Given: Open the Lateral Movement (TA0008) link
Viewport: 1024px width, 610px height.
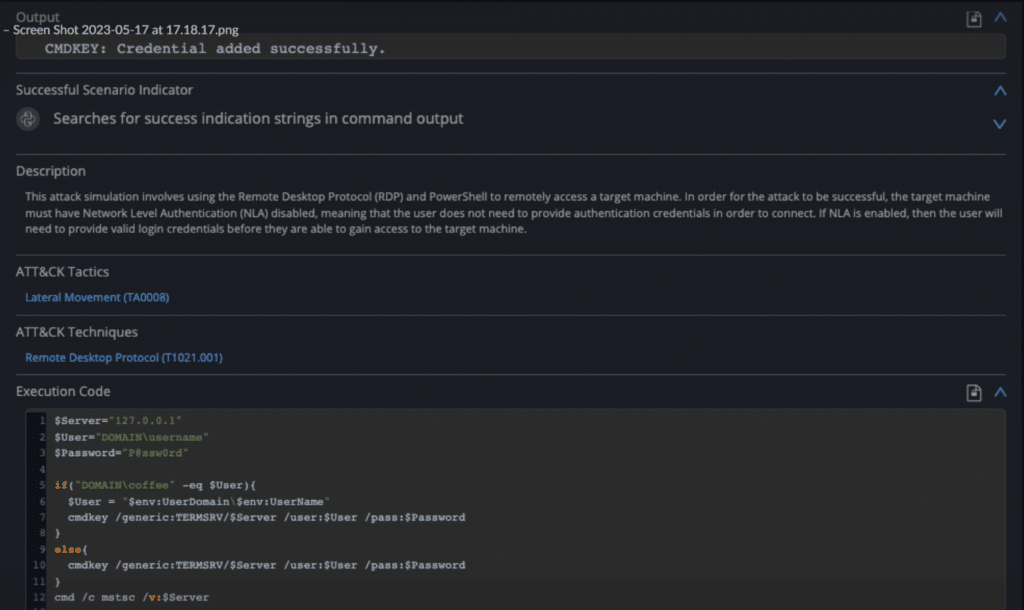Looking at the screenshot, I should [90, 297].
